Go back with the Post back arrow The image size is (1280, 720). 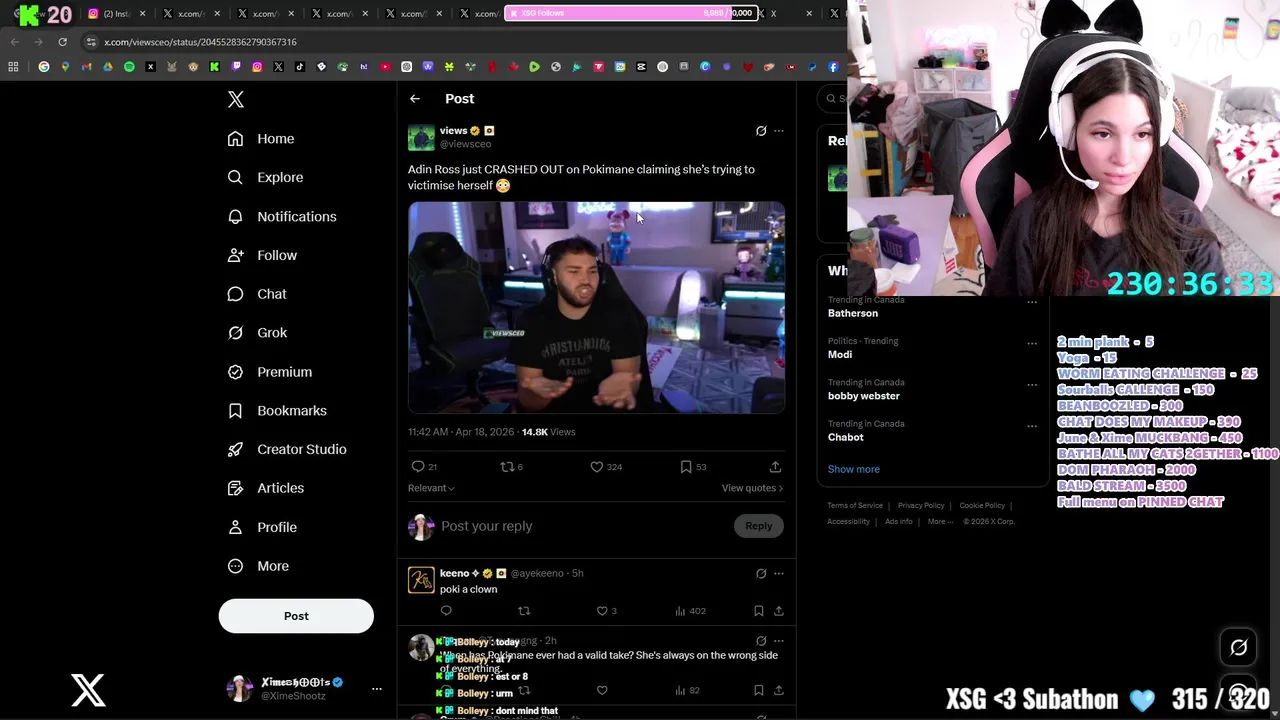[x=415, y=99]
